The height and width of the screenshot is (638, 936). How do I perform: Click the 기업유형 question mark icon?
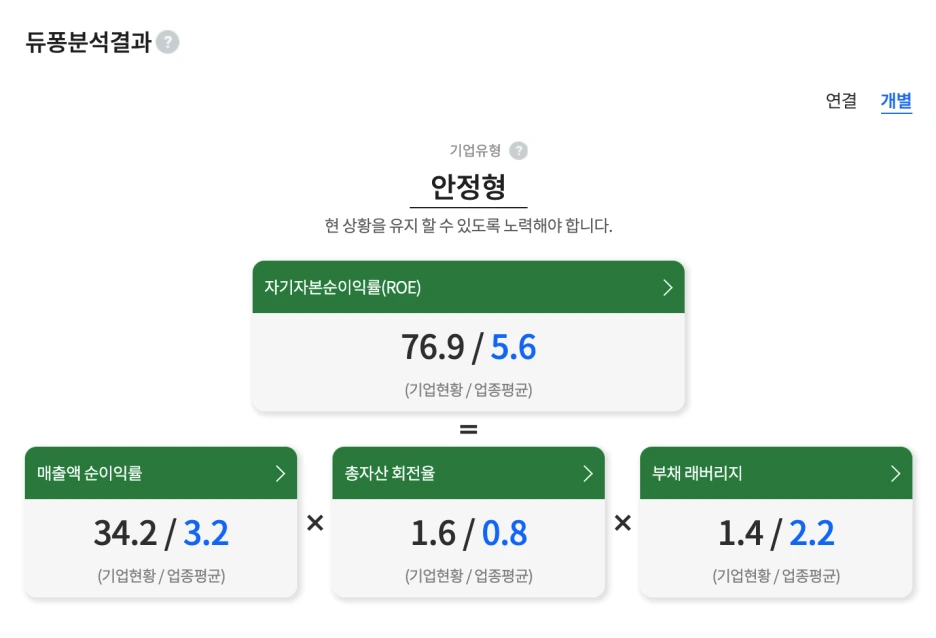tap(520, 149)
